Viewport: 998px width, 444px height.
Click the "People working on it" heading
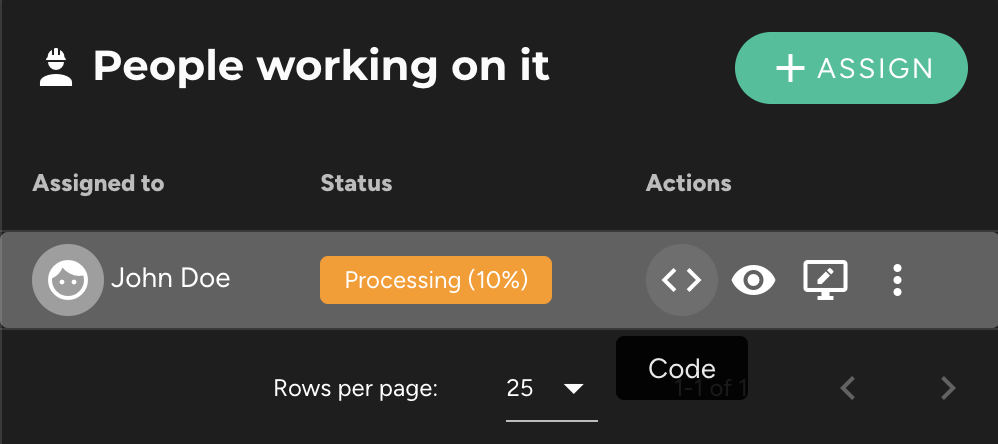pos(321,67)
